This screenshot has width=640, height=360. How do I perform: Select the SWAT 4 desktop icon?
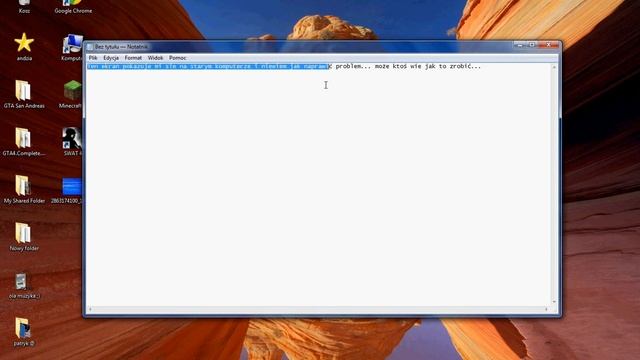[x=72, y=142]
